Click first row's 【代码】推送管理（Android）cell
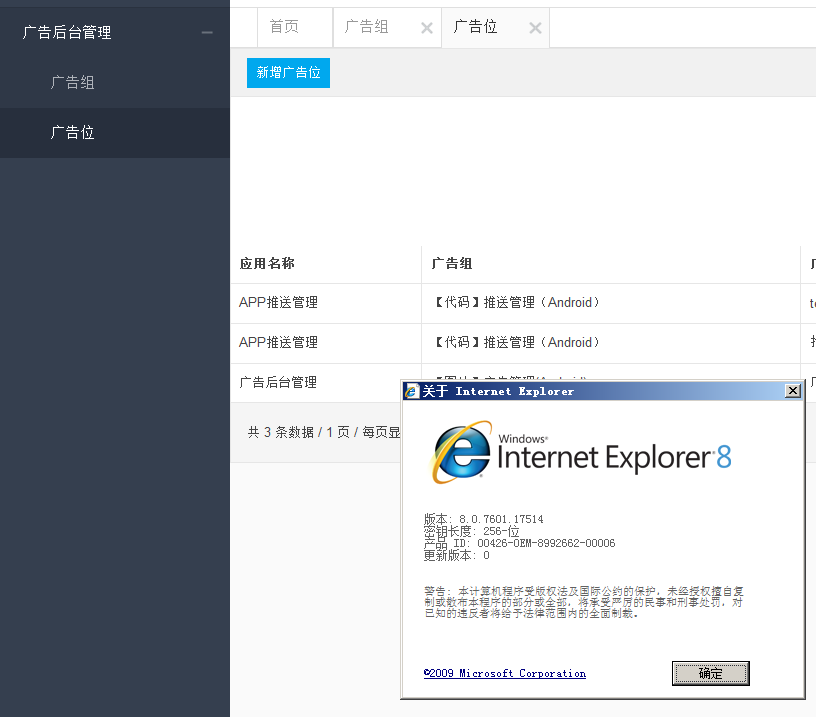Viewport: 816px width, 717px height. 516,303
